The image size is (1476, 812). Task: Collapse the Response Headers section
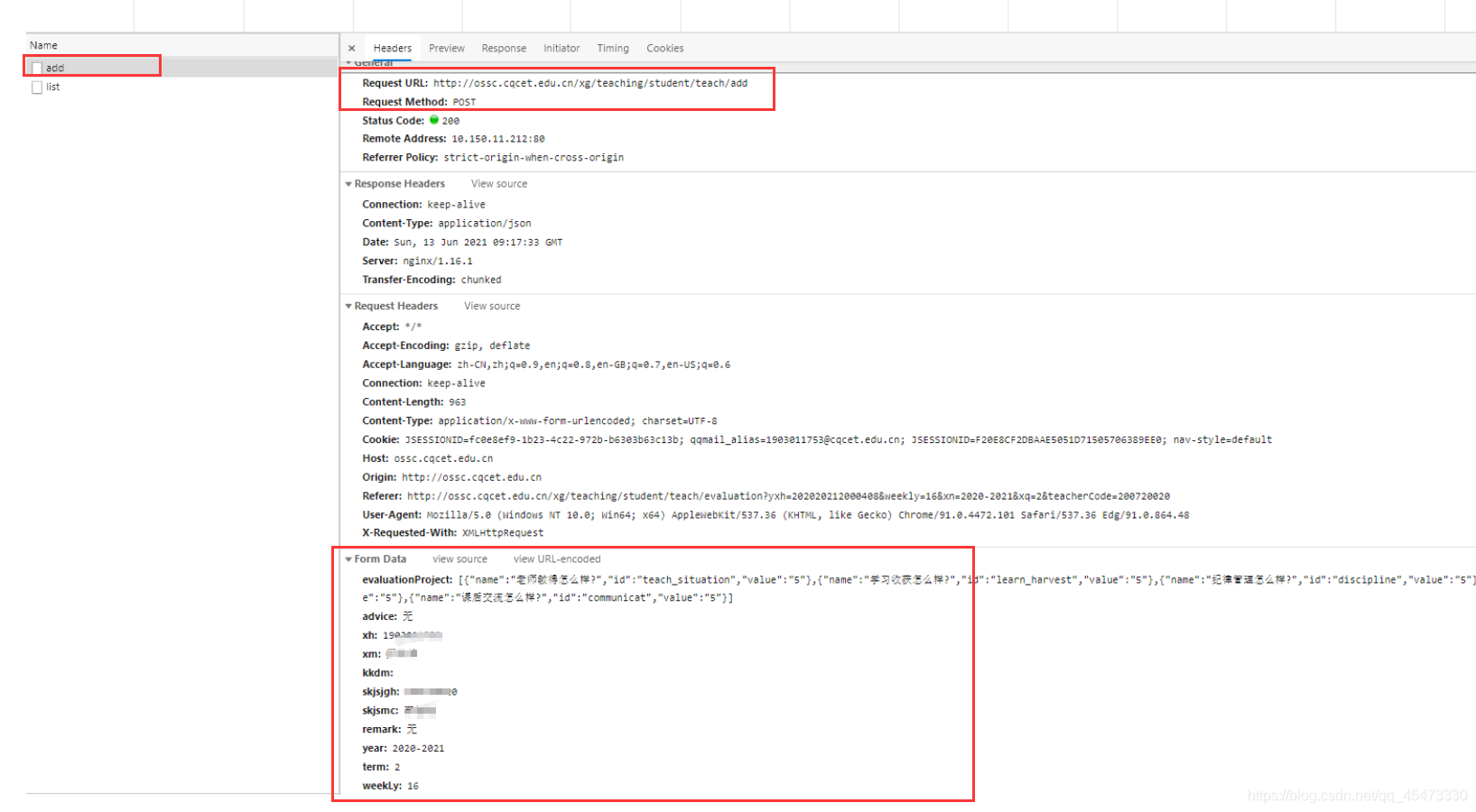349,184
